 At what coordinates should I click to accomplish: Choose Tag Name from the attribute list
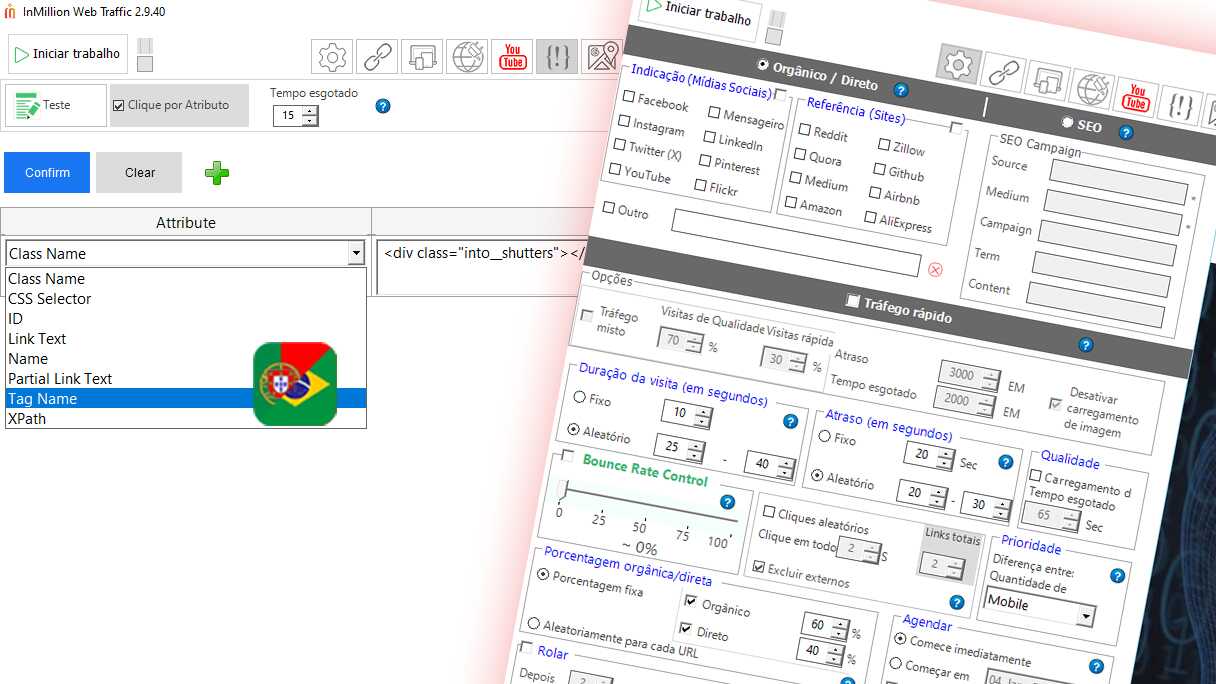(43, 399)
